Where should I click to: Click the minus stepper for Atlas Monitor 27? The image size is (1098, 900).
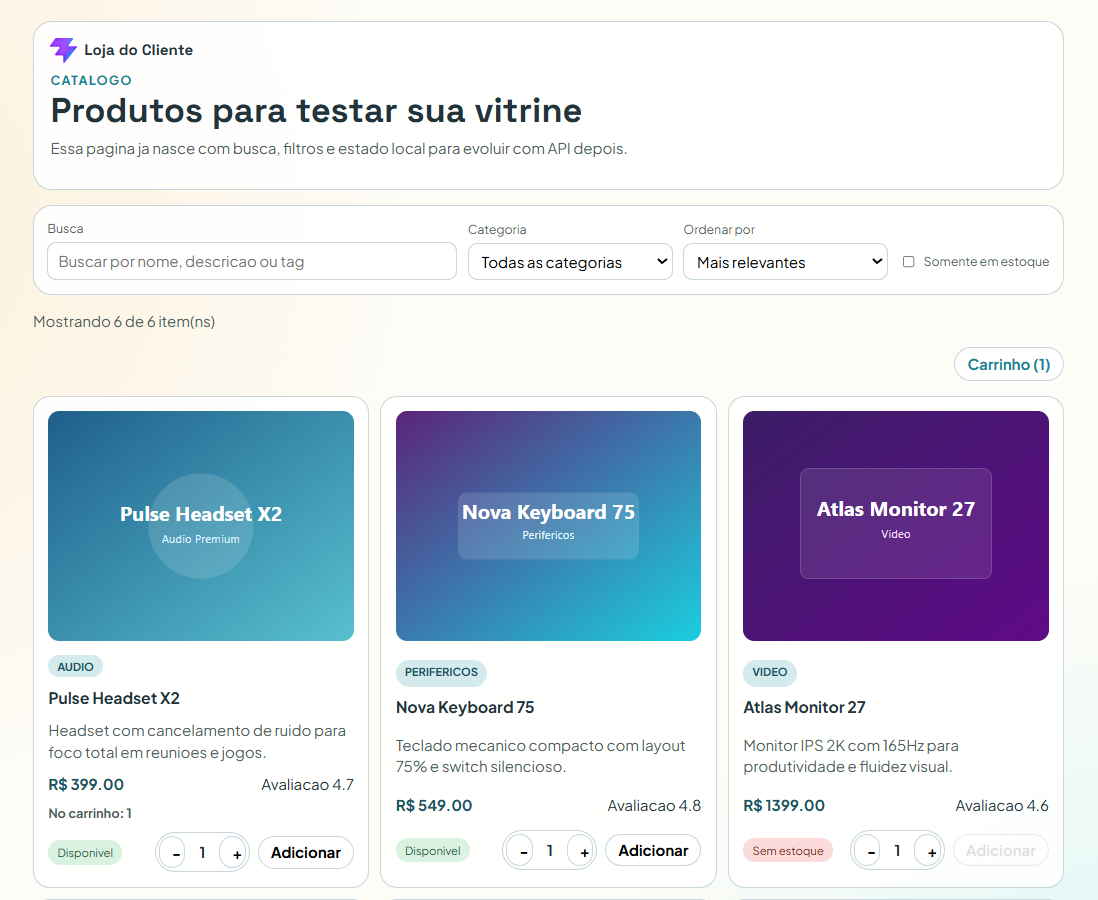click(868, 850)
